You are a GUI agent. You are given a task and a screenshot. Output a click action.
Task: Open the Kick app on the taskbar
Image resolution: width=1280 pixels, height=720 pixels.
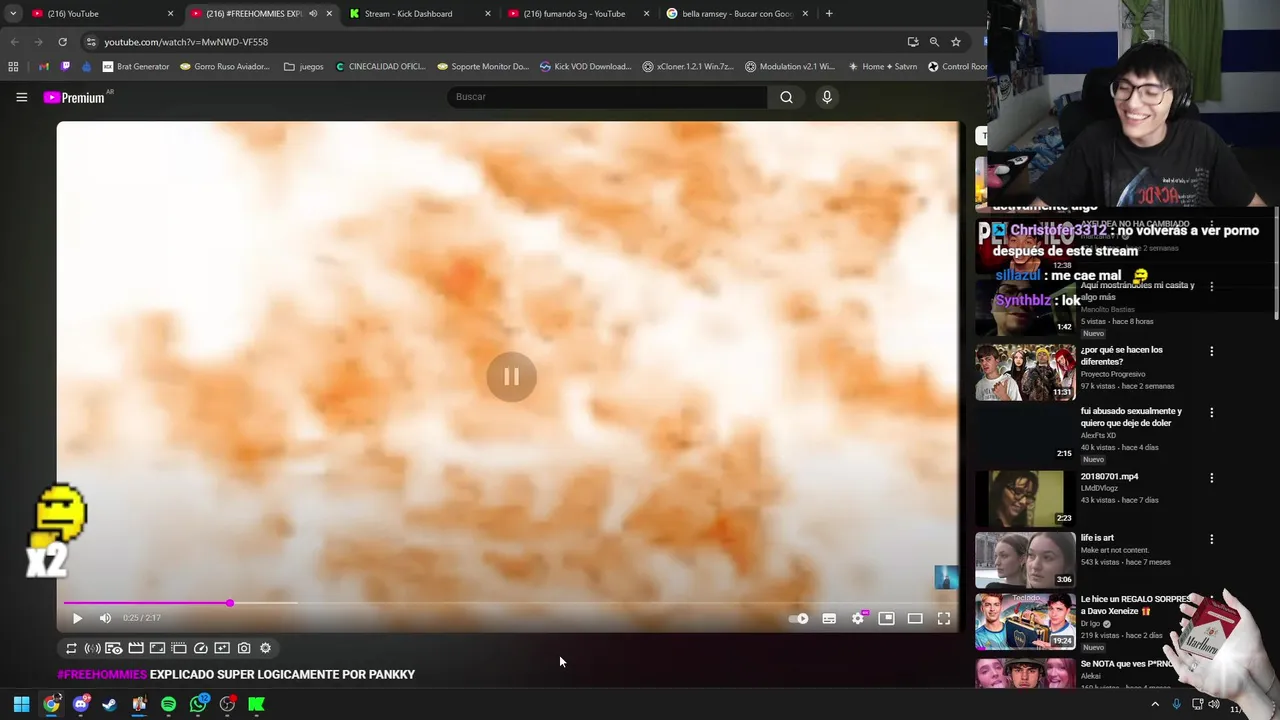pos(257,704)
